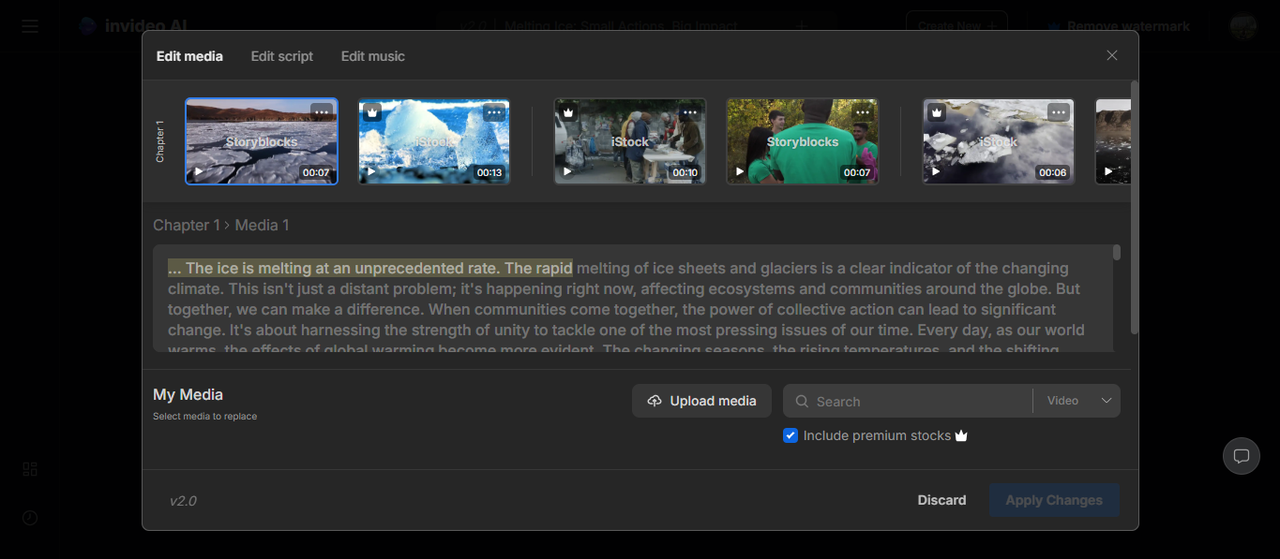This screenshot has height=559, width=1280.
Task: Click history clock icon in background sidebar
Action: 30,518
